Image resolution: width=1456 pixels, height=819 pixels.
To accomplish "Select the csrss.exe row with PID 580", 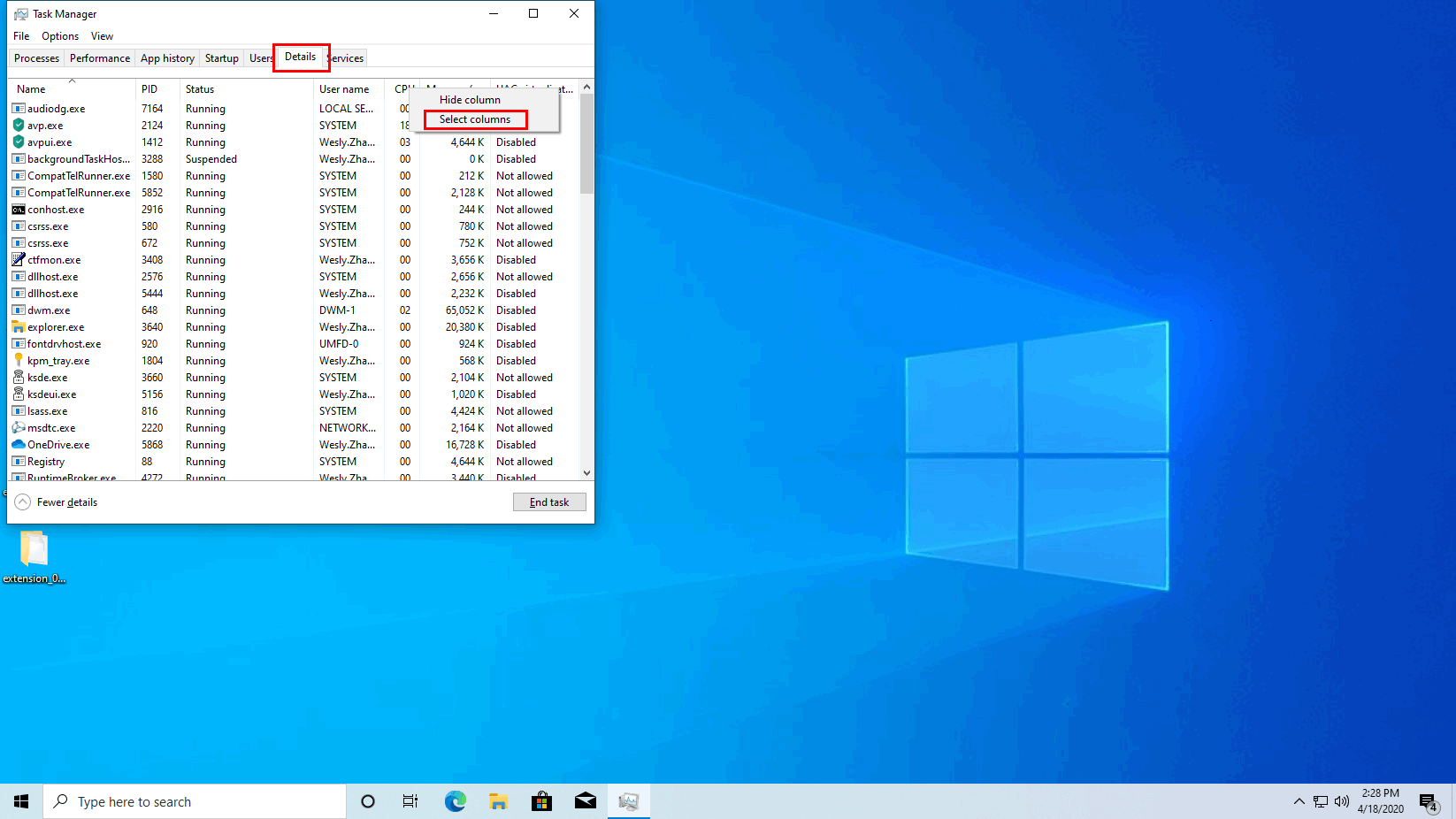I will point(294,226).
